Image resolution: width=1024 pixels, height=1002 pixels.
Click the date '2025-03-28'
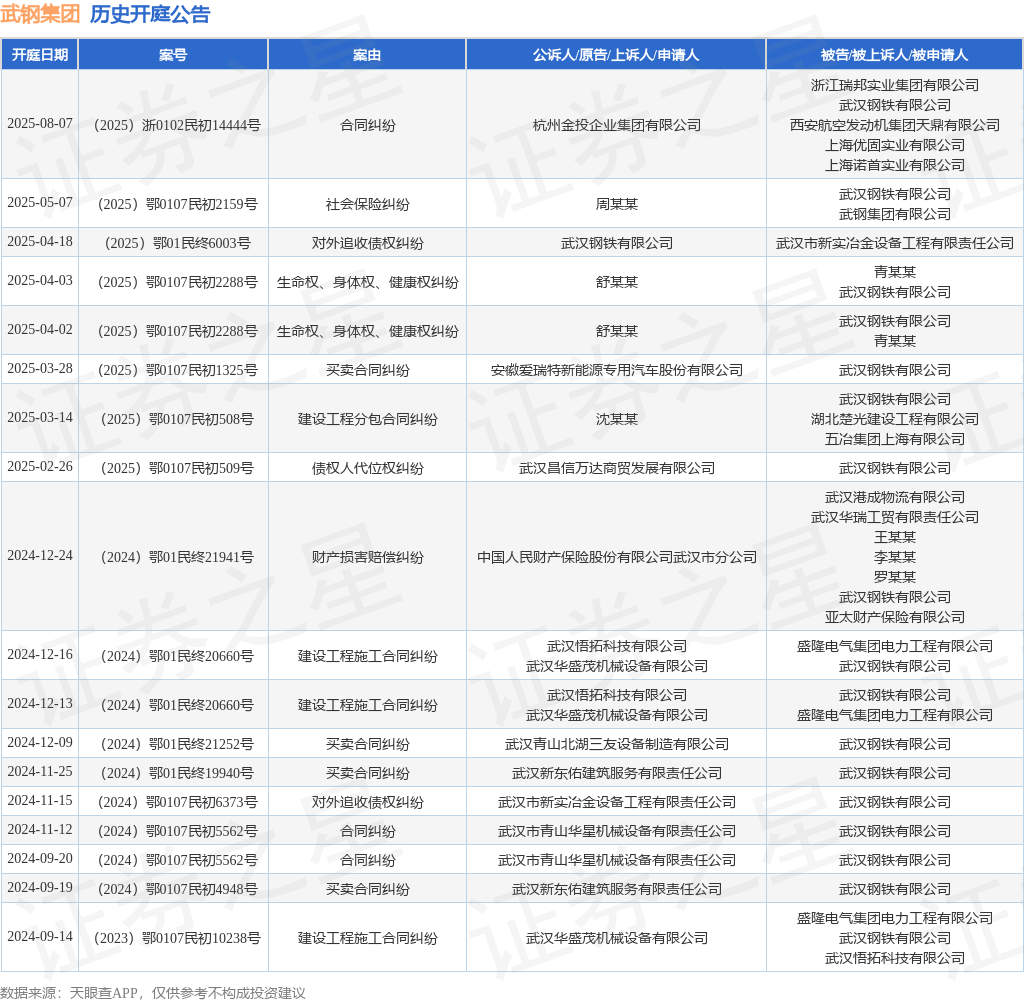pyautogui.click(x=40, y=368)
